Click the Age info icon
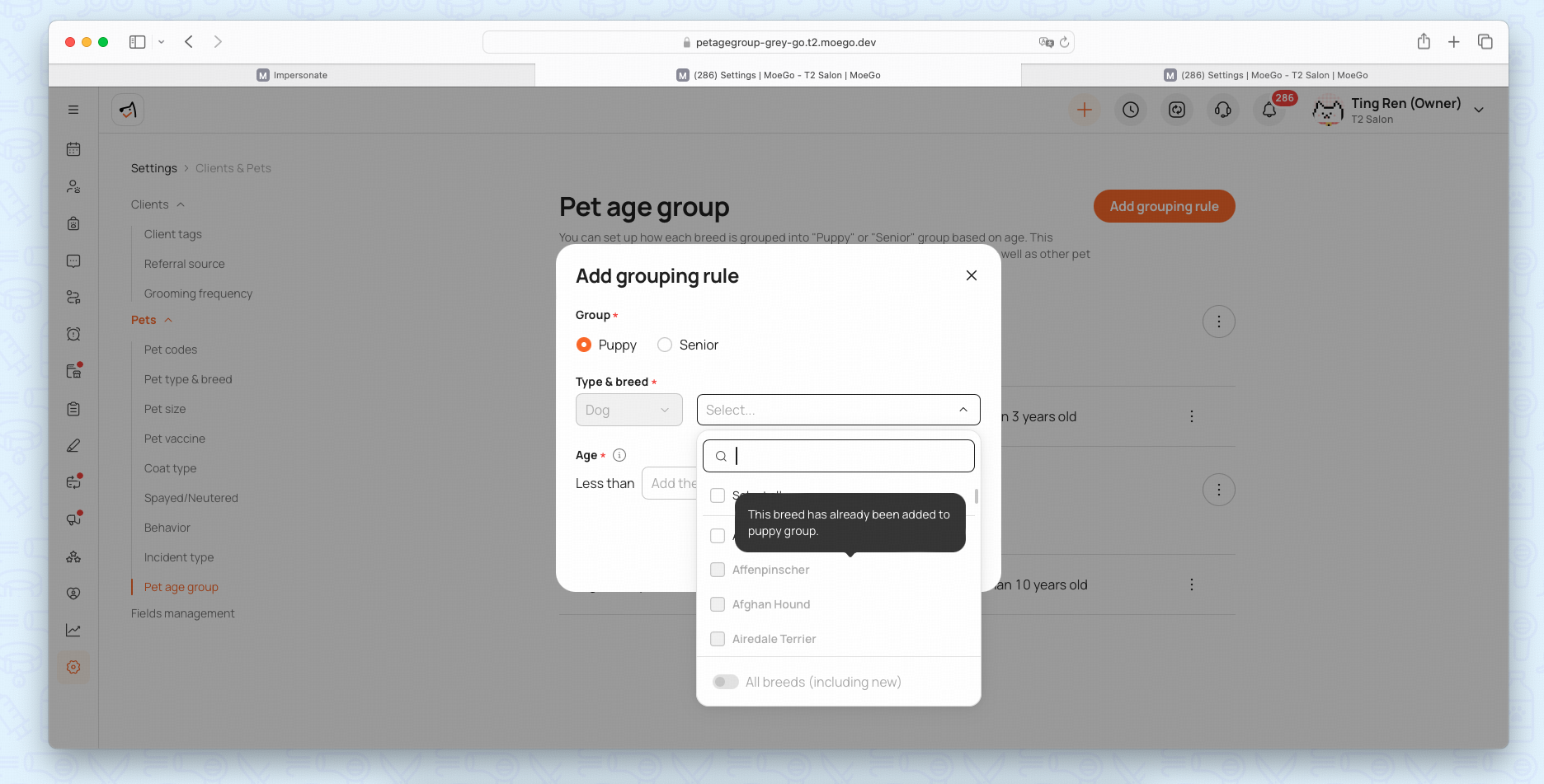Viewport: 1544px width, 784px height. [619, 455]
